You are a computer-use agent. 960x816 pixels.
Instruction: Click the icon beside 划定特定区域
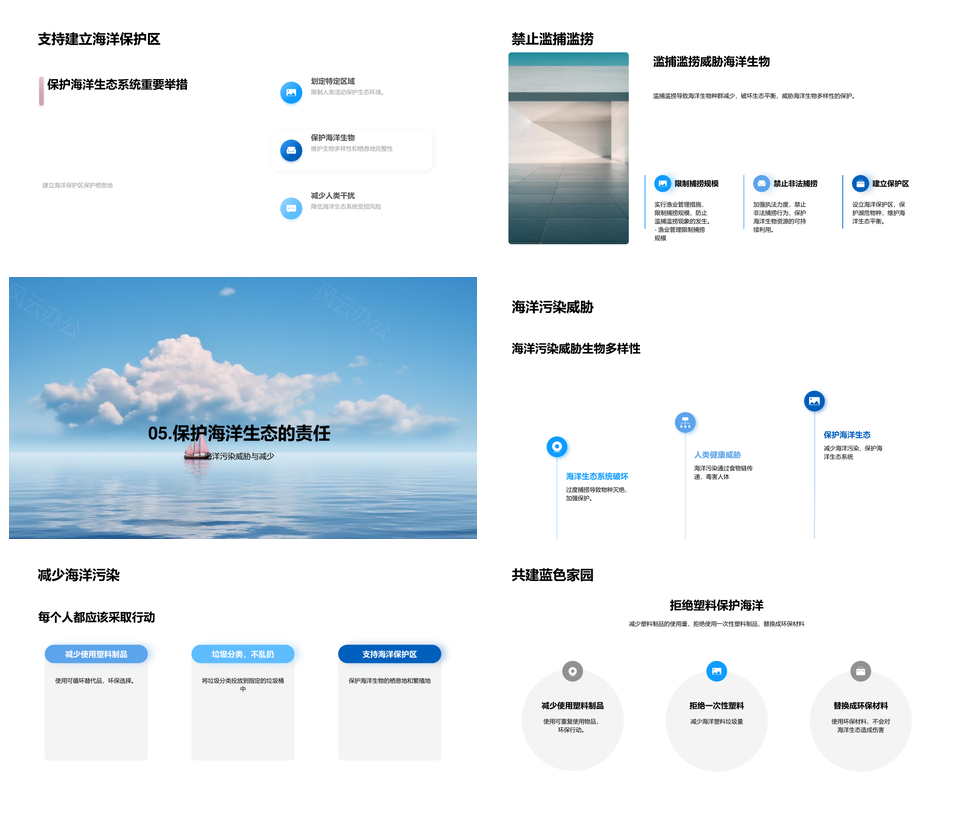click(x=291, y=92)
